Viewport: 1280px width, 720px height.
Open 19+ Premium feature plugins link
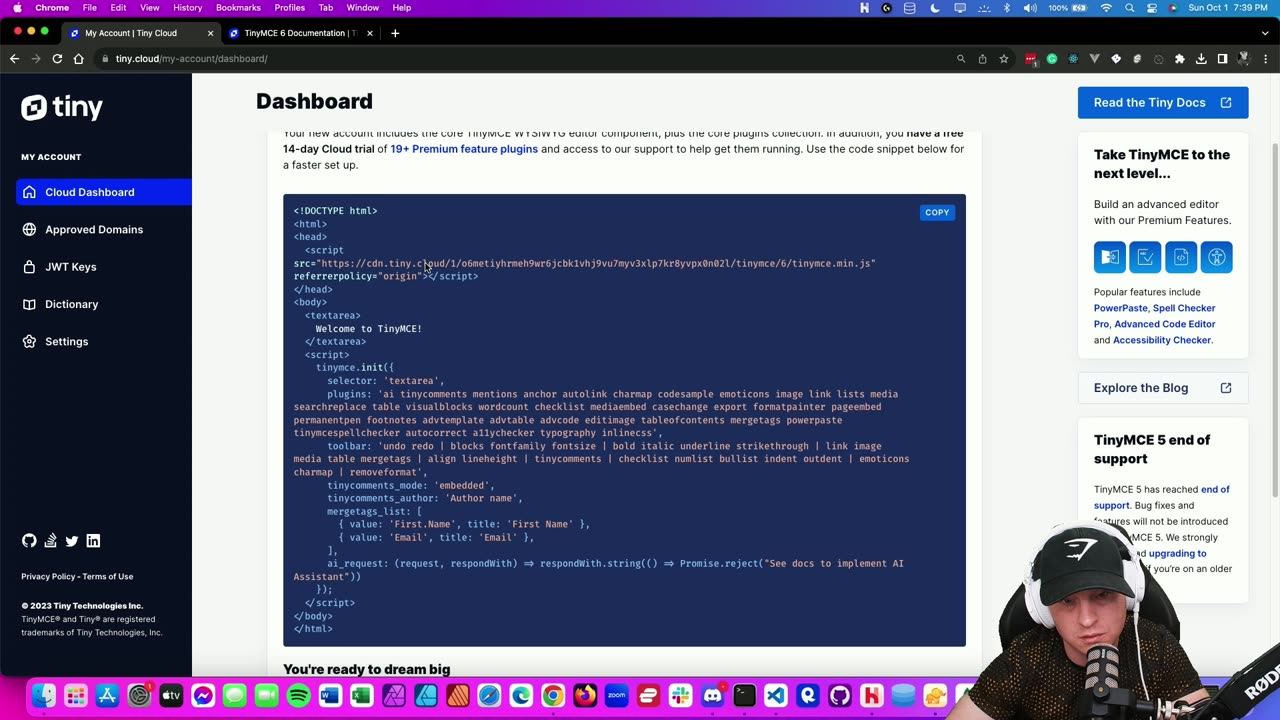pos(464,149)
